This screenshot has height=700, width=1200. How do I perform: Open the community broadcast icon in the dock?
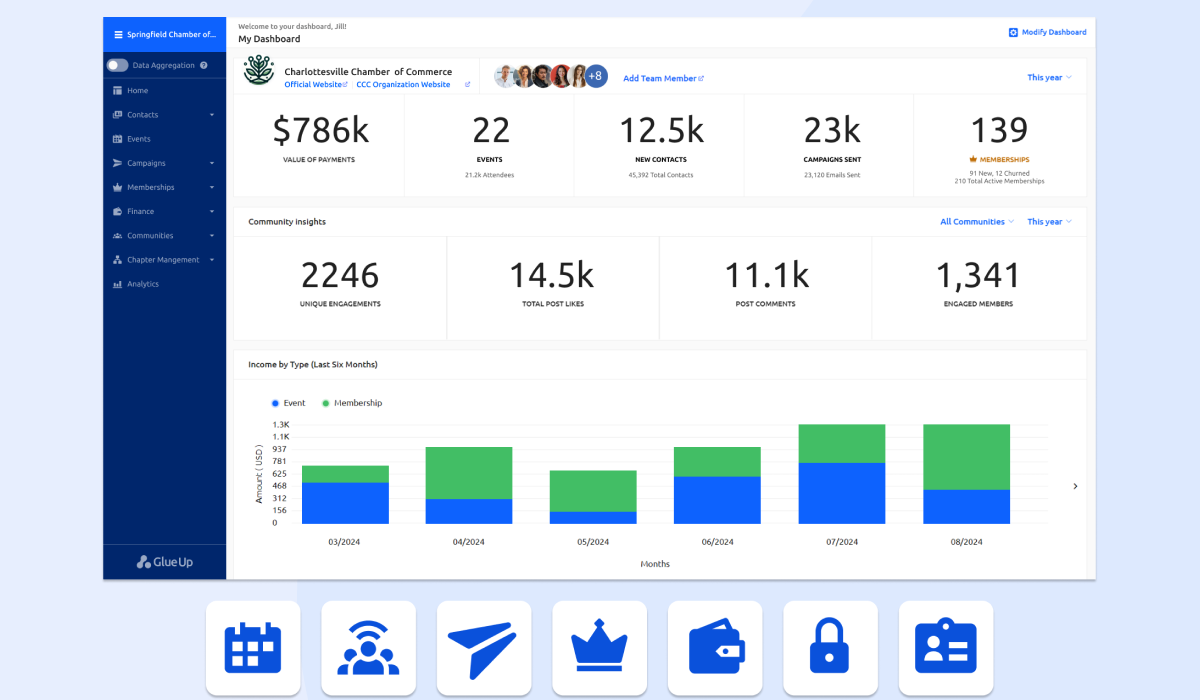368,647
